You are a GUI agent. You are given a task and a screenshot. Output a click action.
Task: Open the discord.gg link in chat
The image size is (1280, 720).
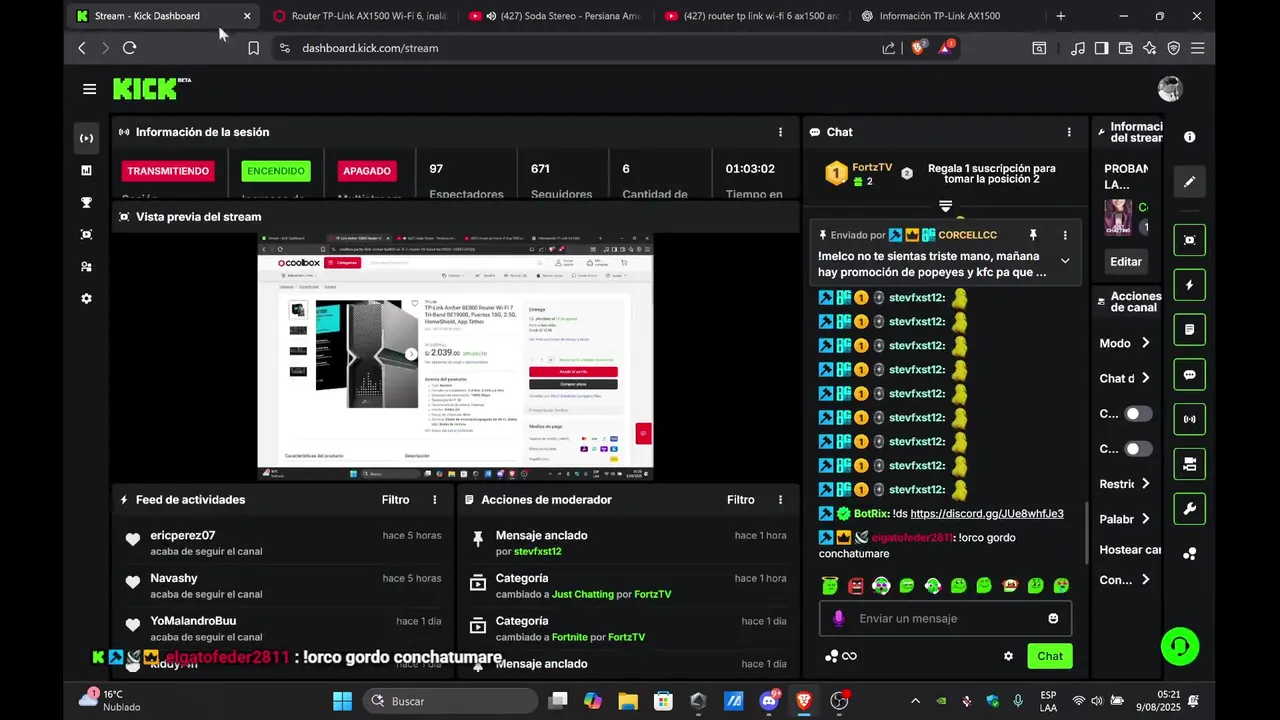click(987, 513)
